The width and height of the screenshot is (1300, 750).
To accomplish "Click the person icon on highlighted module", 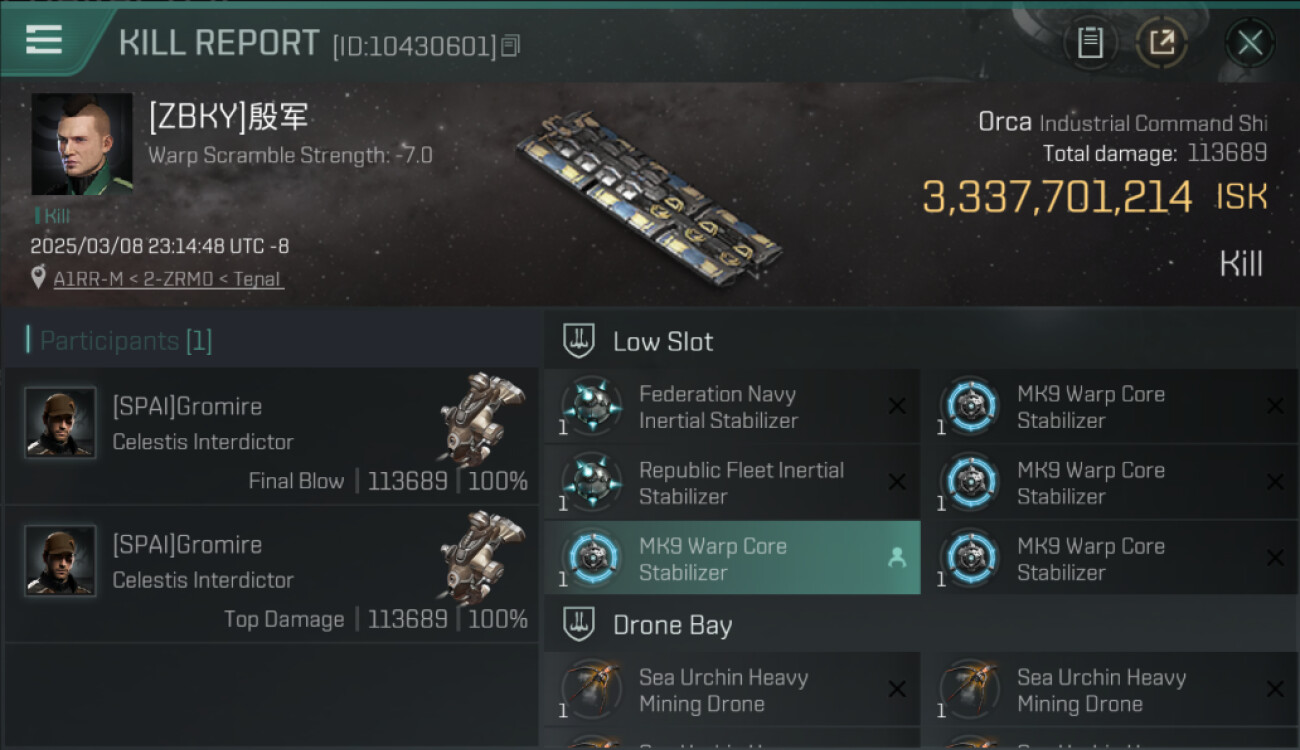I will [x=897, y=559].
